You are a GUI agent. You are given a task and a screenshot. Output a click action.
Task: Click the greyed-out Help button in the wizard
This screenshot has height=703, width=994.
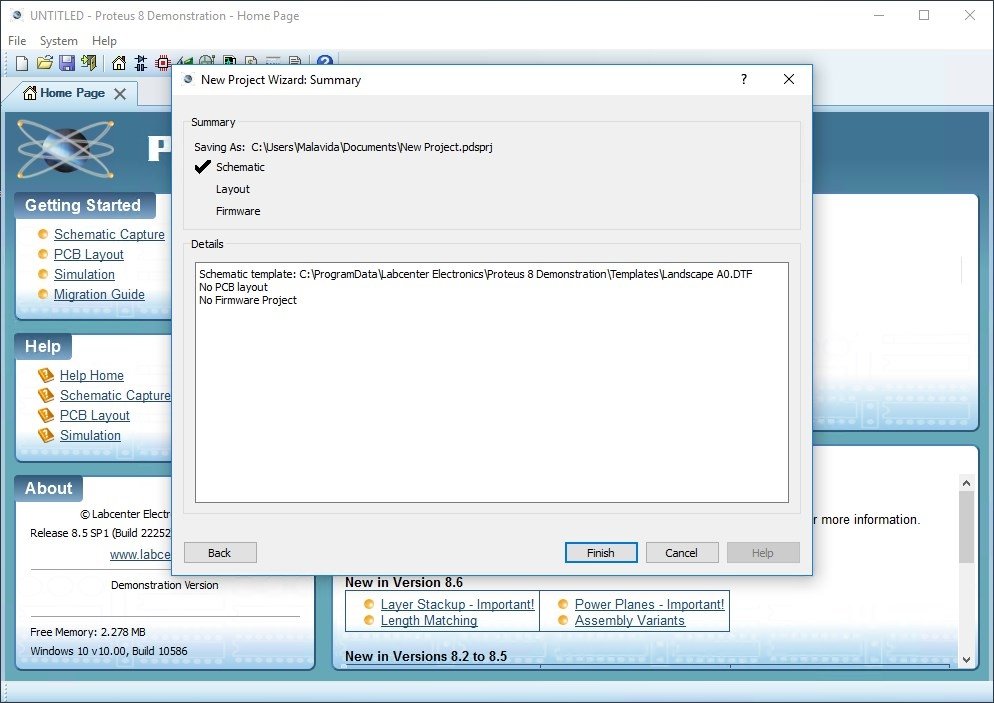pyautogui.click(x=763, y=553)
